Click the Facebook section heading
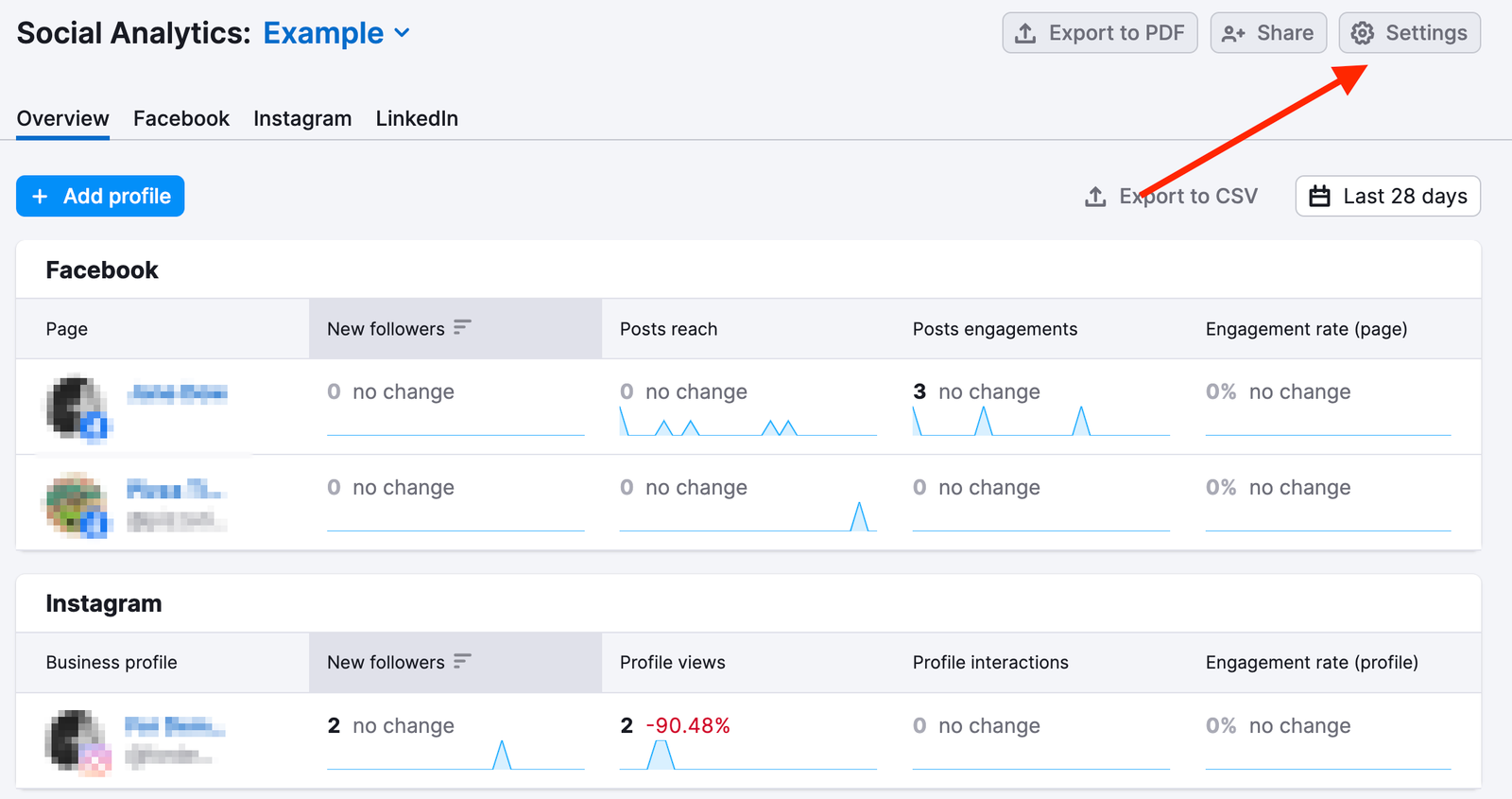Image resolution: width=1512 pixels, height=799 pixels. [x=102, y=270]
